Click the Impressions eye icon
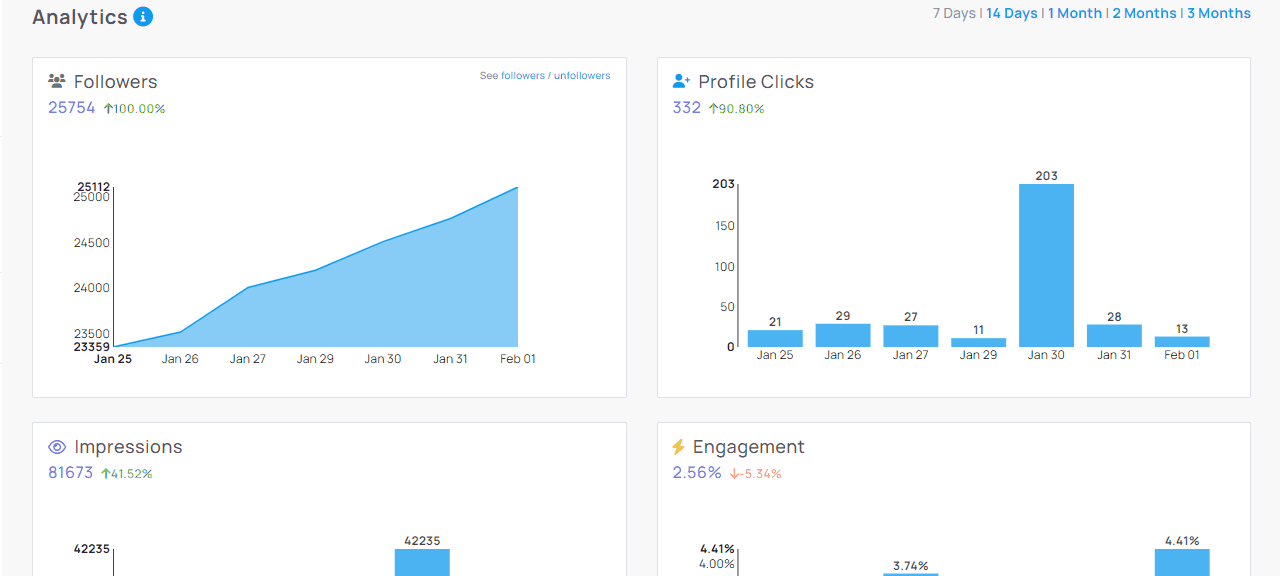This screenshot has width=1280, height=576. [x=57, y=447]
